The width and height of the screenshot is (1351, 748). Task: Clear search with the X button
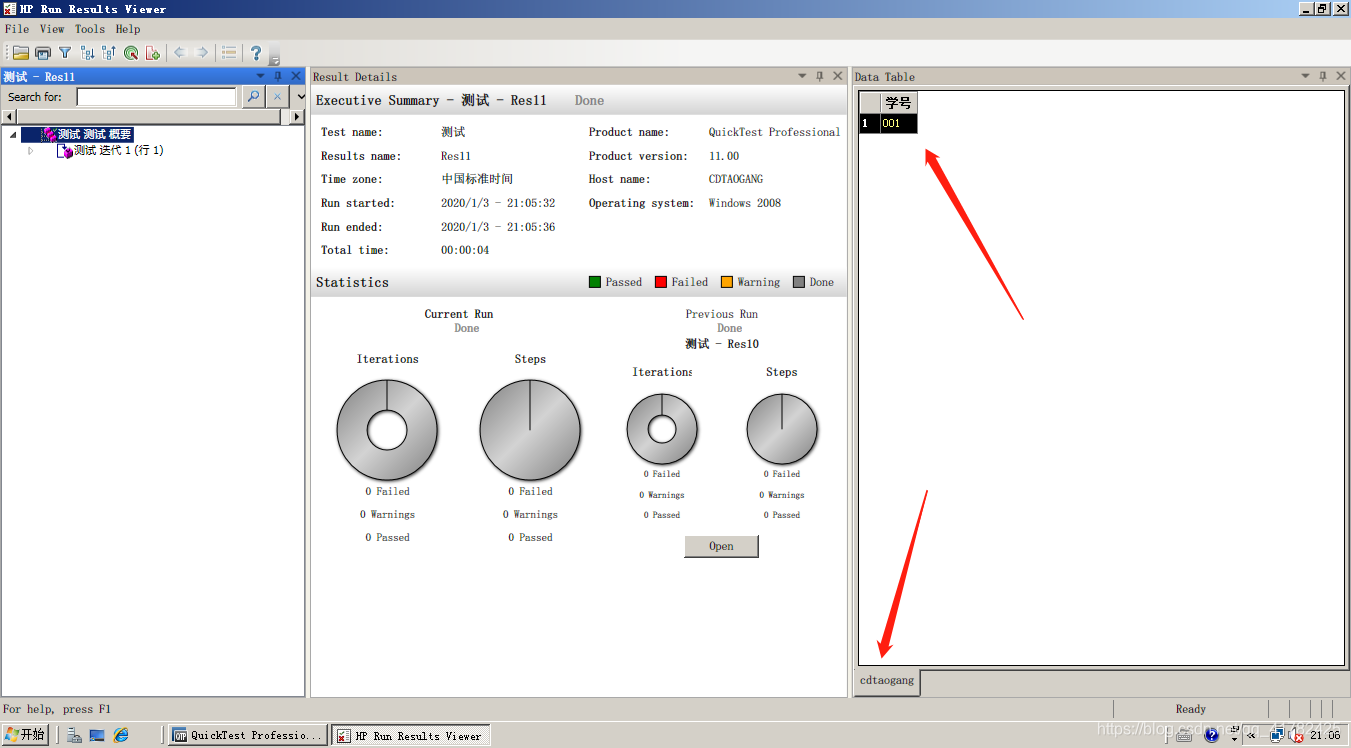tap(278, 97)
